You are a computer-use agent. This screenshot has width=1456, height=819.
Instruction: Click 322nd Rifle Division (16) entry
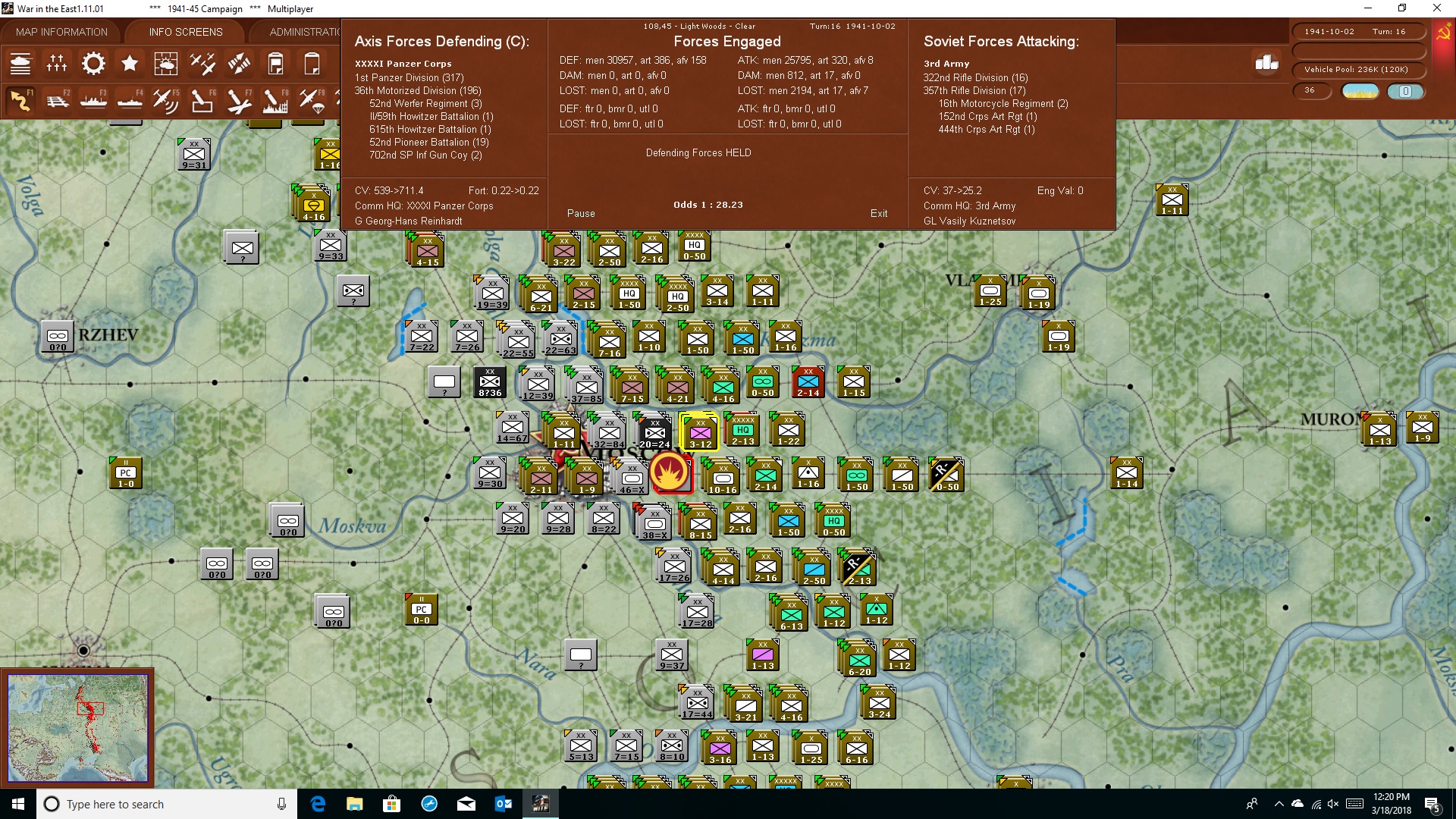[975, 77]
